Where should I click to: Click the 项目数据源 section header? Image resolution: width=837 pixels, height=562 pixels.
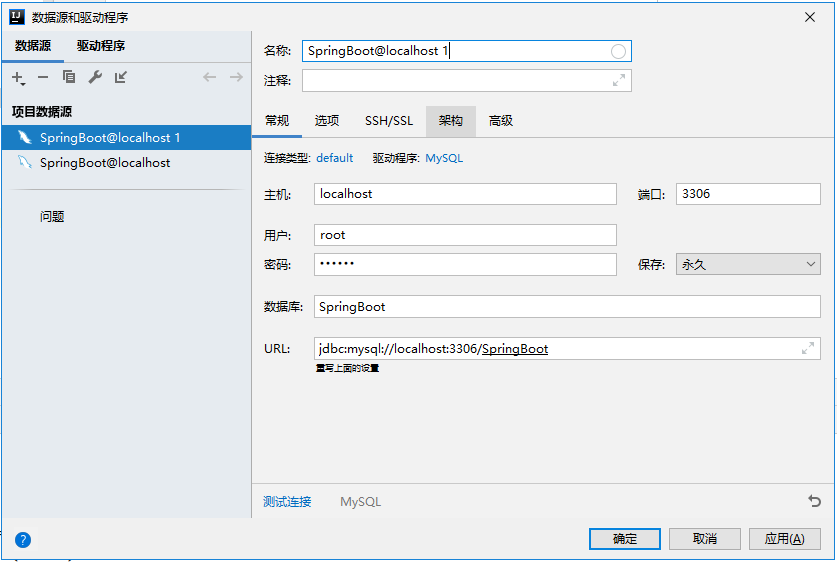(x=42, y=112)
